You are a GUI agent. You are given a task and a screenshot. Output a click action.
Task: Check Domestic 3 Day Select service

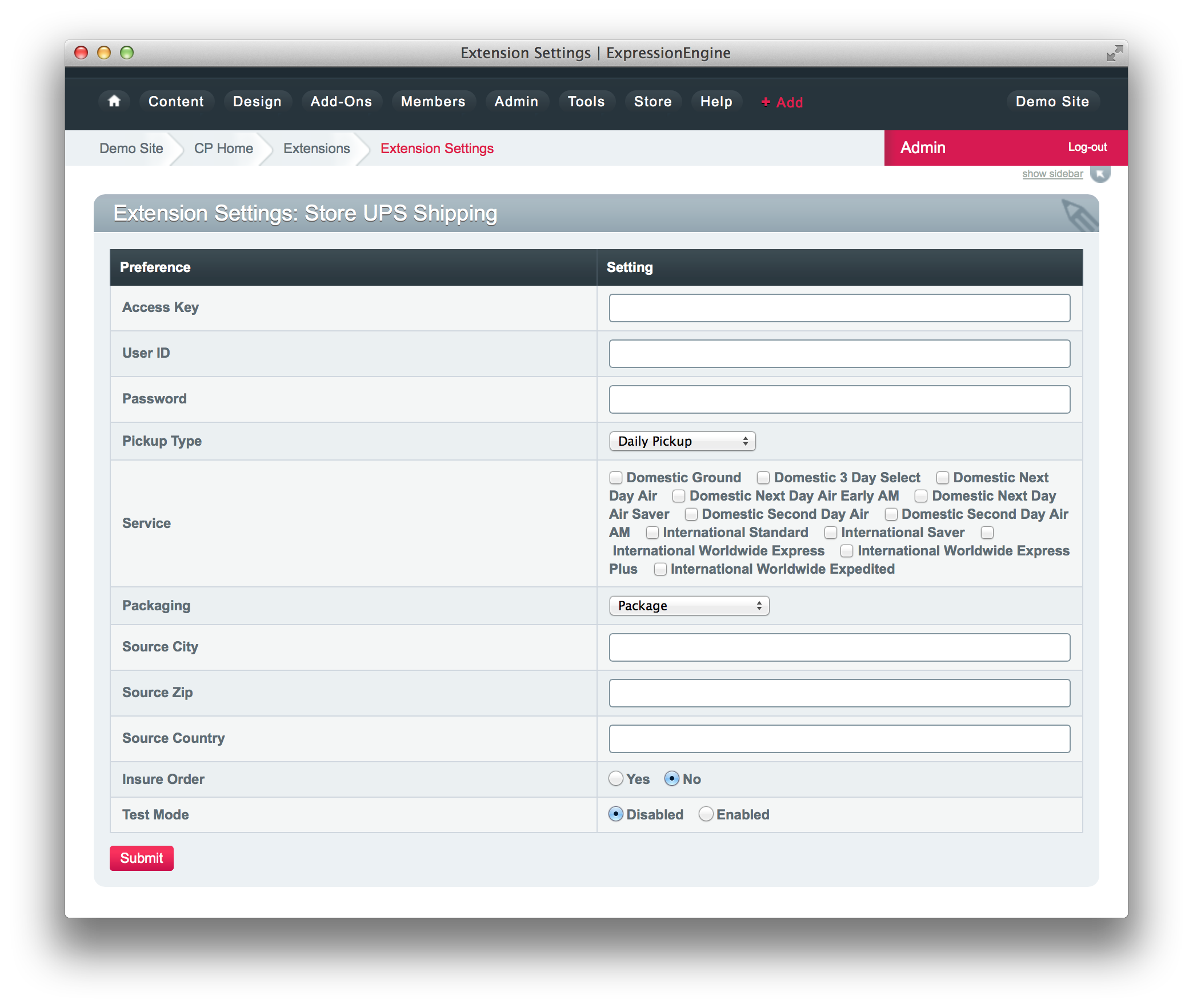pyautogui.click(x=763, y=478)
